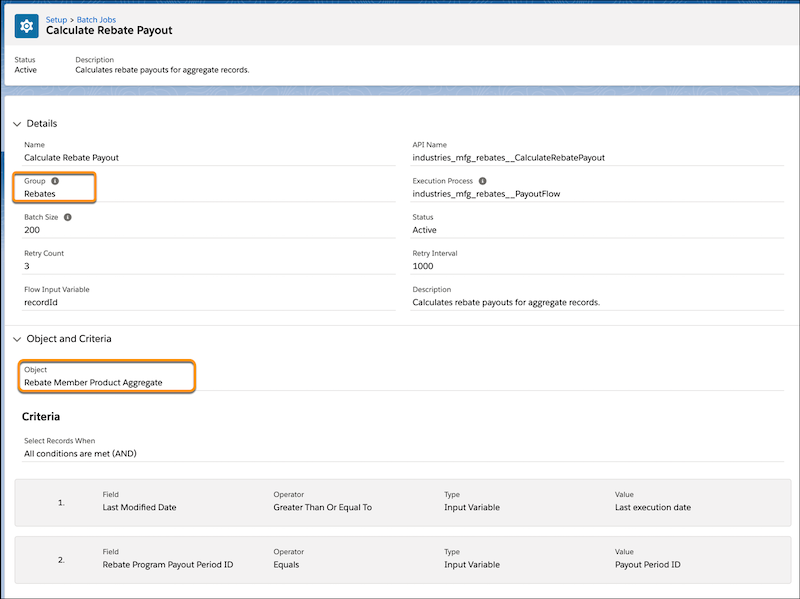This screenshot has width=800, height=599.
Task: Click the Retry Count value 3
Action: click(27, 266)
